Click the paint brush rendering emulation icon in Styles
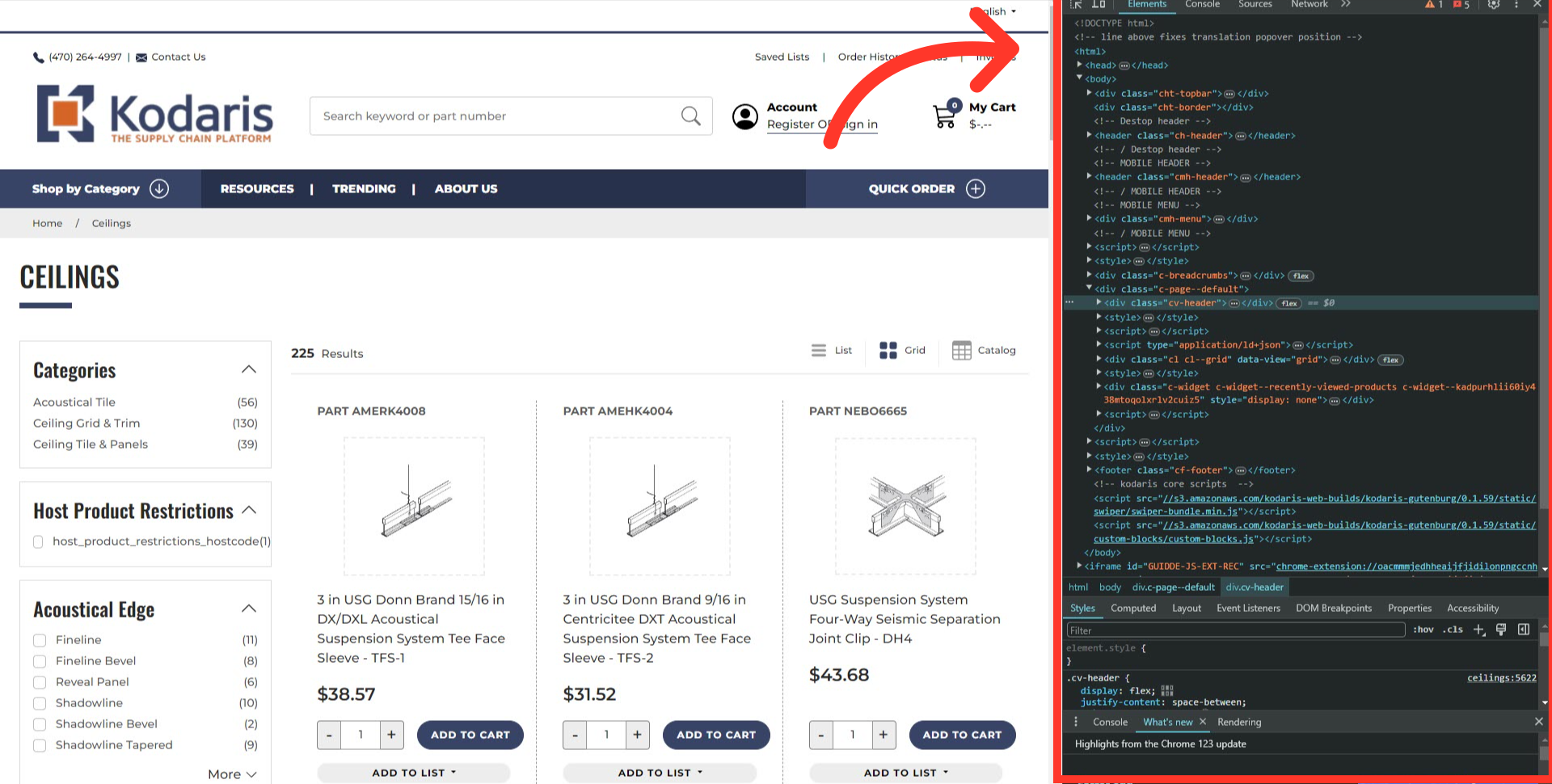1552x784 pixels. click(x=1501, y=630)
